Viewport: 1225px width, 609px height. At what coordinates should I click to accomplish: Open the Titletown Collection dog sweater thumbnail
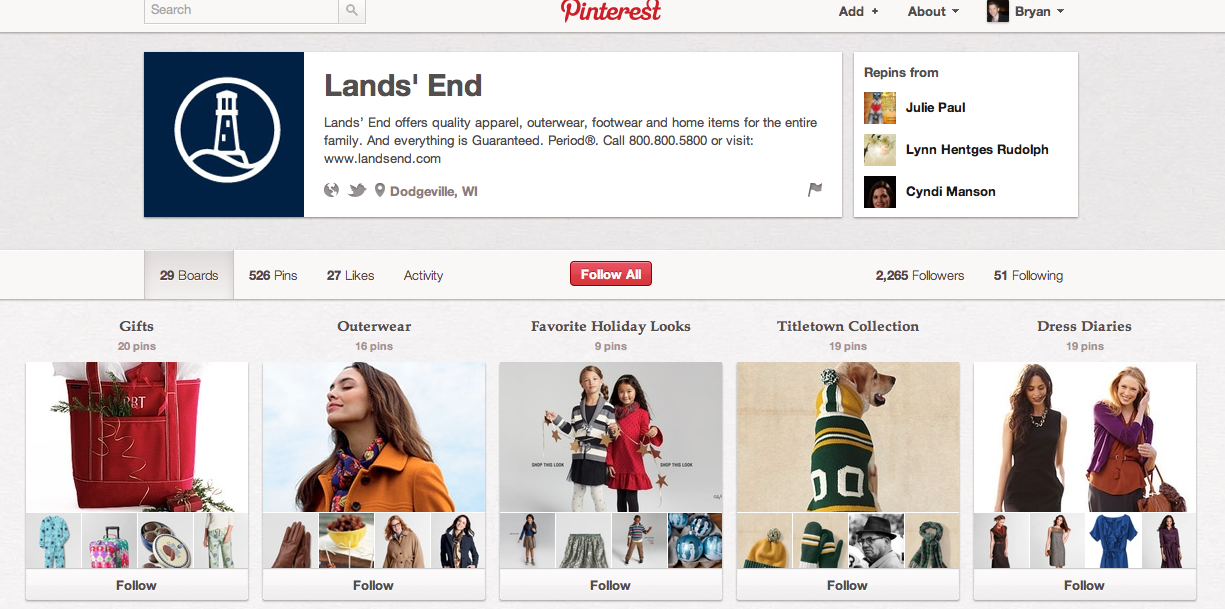pos(848,437)
